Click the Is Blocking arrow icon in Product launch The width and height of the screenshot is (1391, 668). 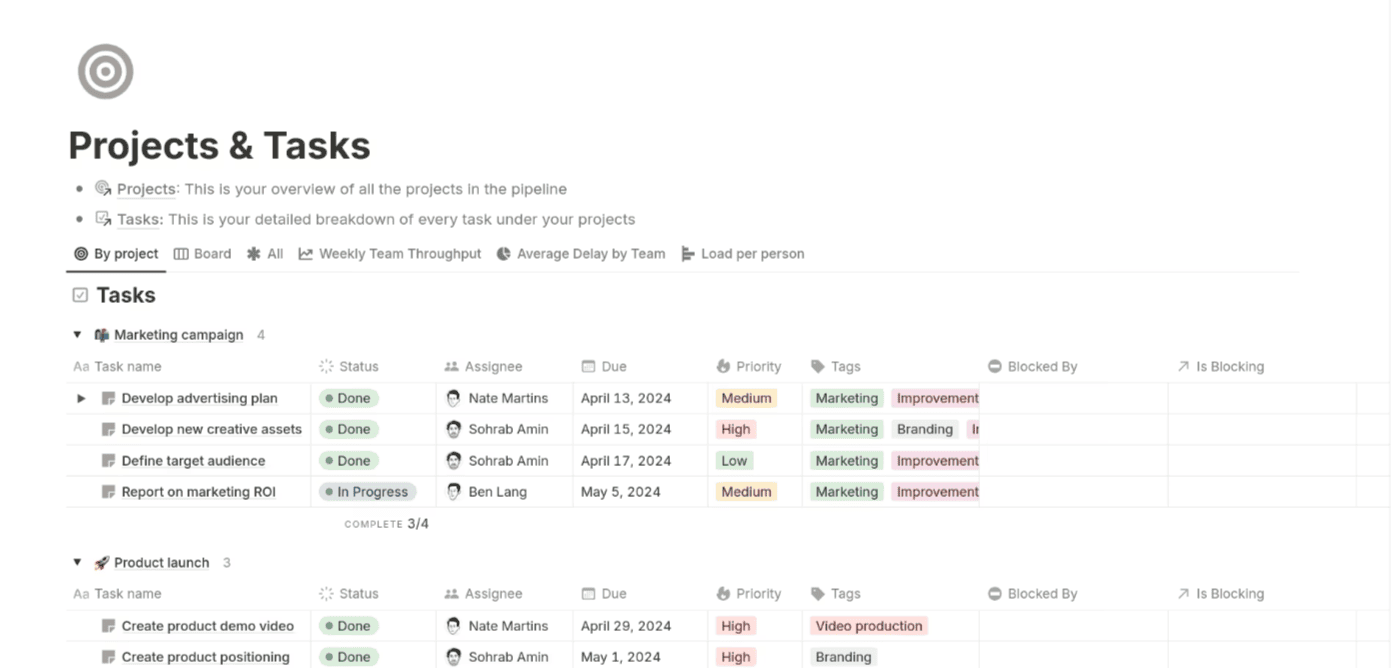point(1183,594)
